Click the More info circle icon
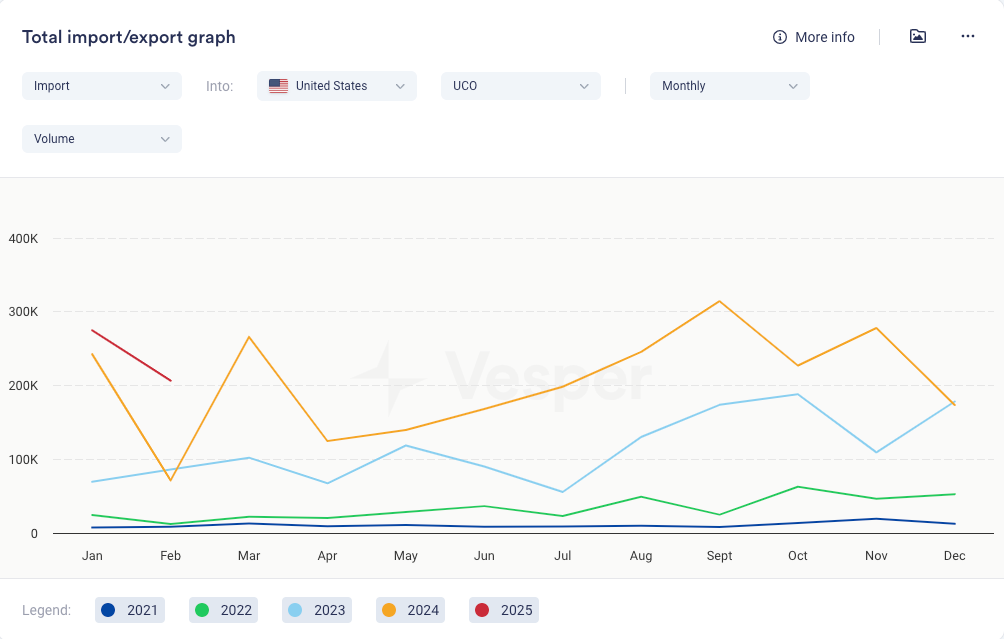This screenshot has width=1004, height=639. (x=780, y=37)
